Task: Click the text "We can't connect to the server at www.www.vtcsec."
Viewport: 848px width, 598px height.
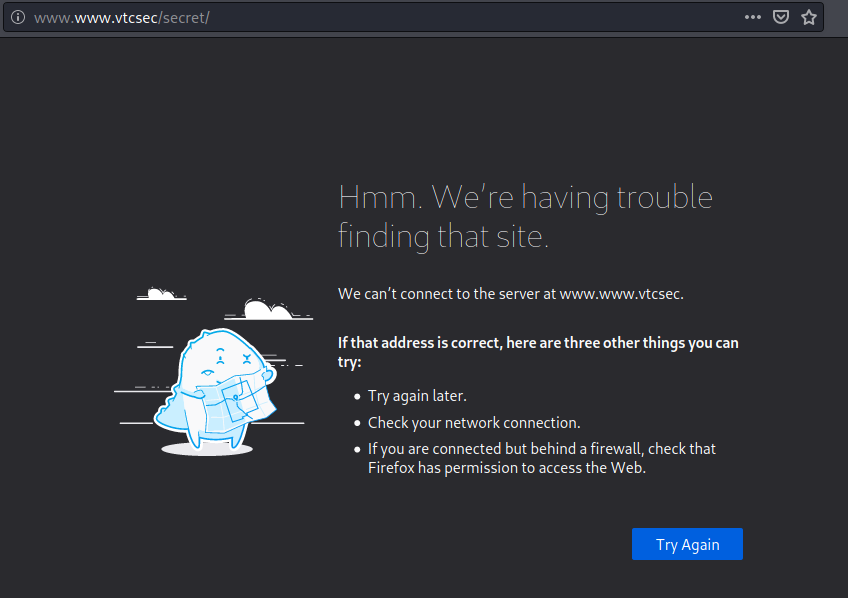Action: (511, 294)
